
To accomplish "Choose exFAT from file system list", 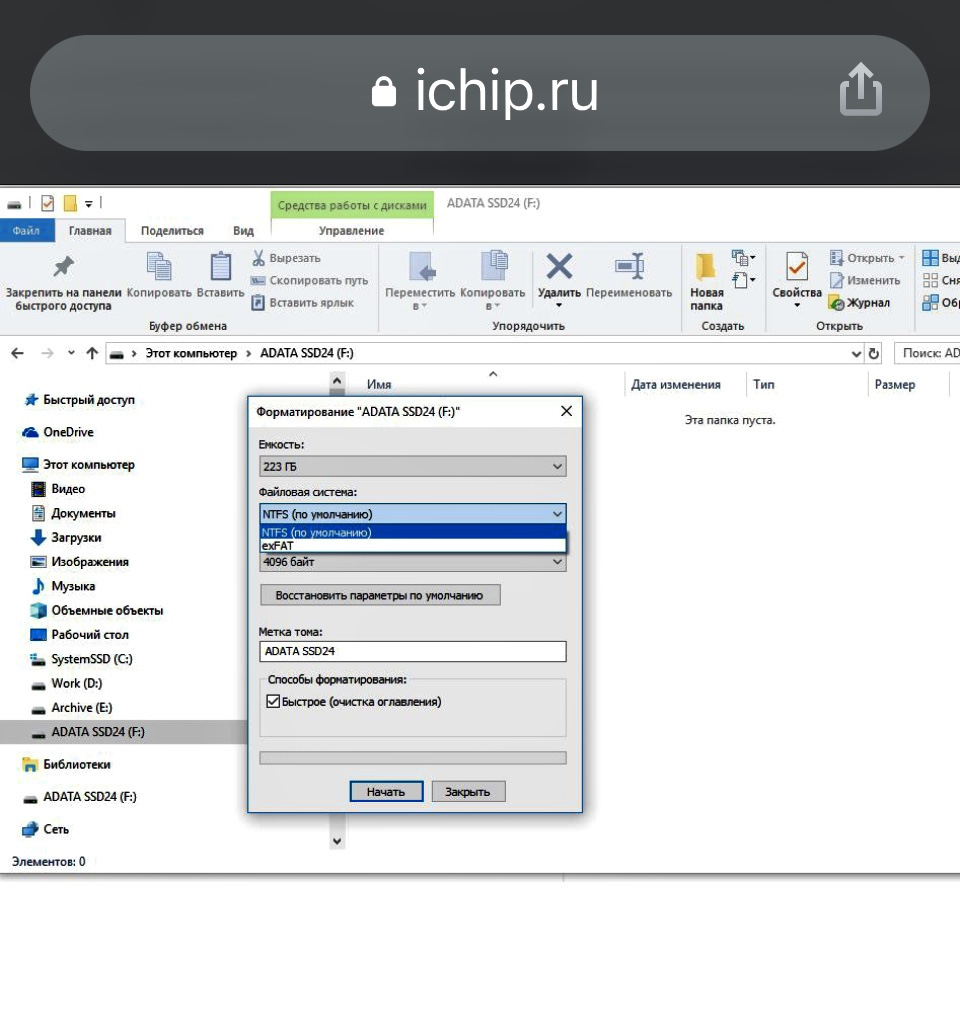I will tap(413, 546).
